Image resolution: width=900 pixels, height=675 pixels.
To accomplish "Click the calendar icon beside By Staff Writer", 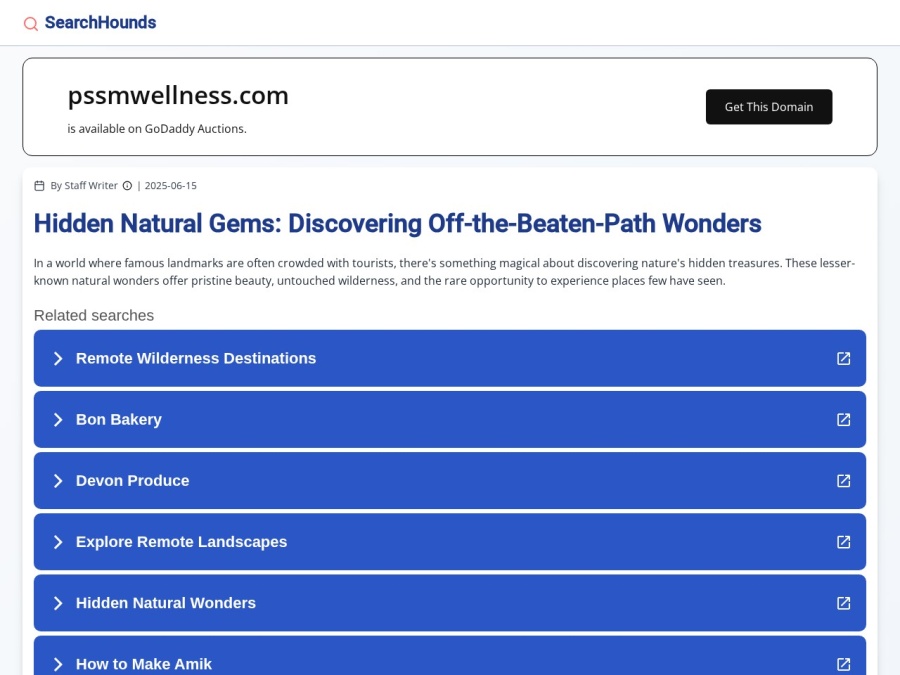I will 39,185.
